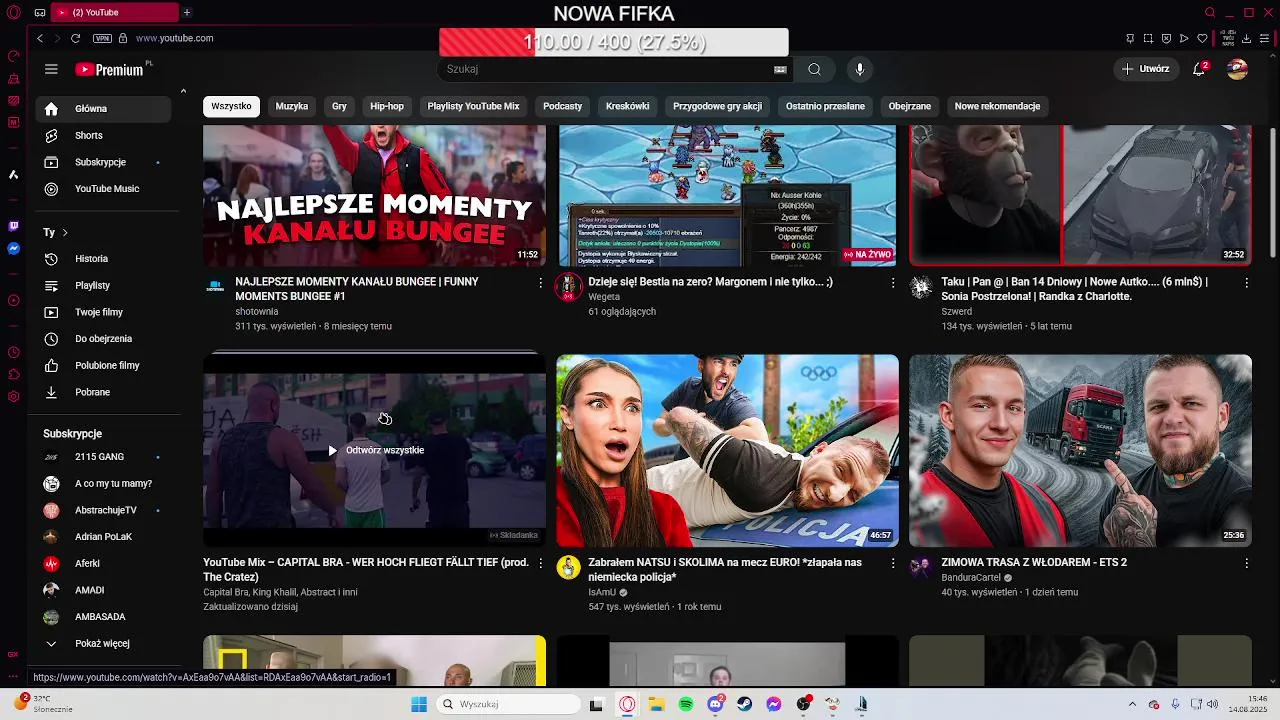Viewport: 1280px width, 720px height.
Task: Click the search magnifier button
Action: click(x=814, y=69)
